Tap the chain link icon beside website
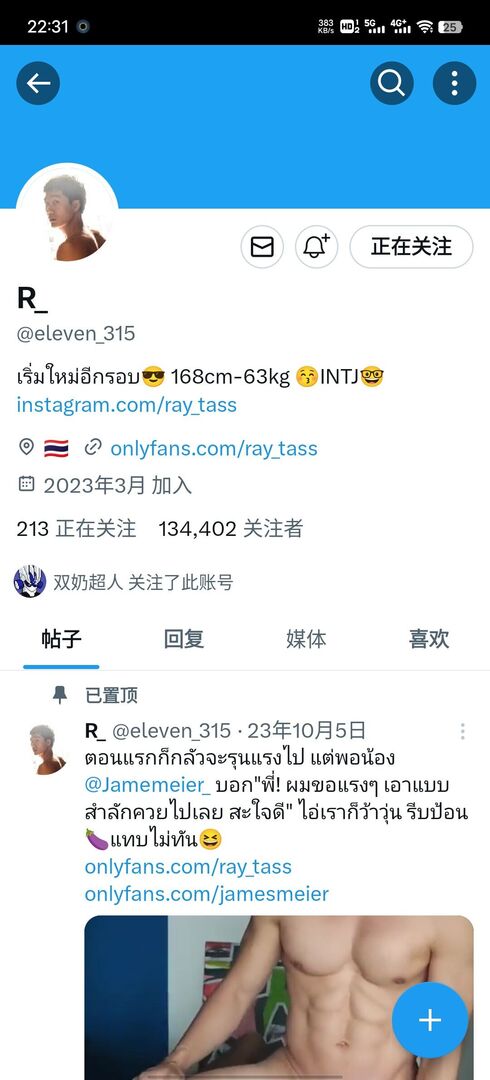This screenshot has height=1080, width=490. 93,448
